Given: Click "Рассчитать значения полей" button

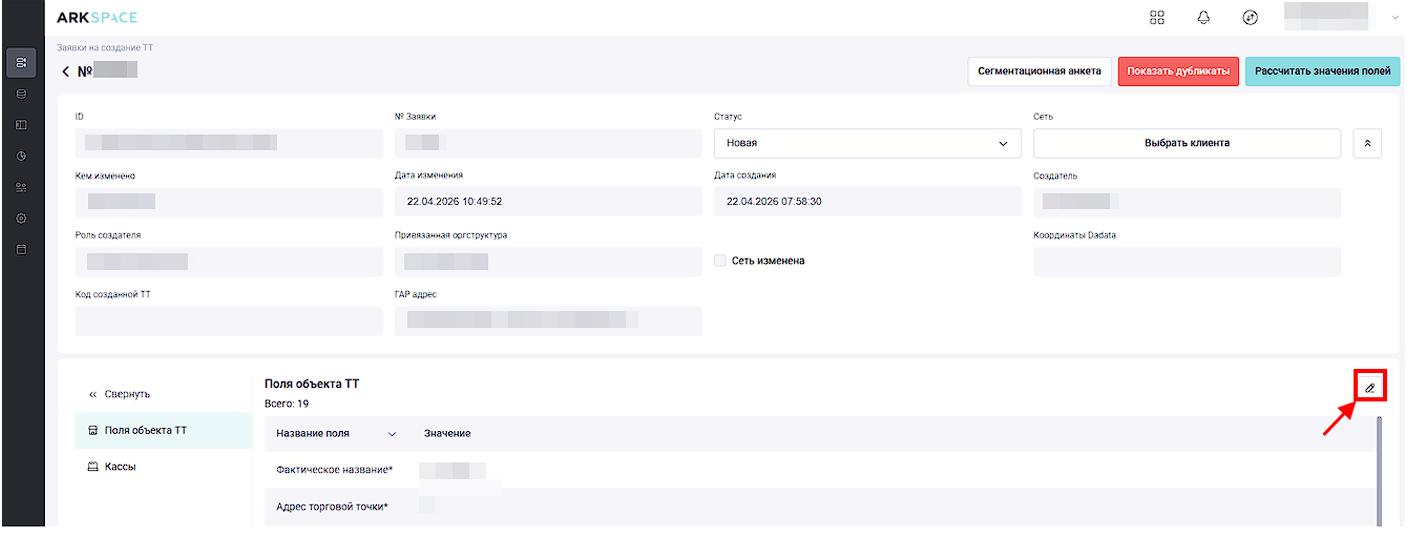Looking at the screenshot, I should [1321, 71].
